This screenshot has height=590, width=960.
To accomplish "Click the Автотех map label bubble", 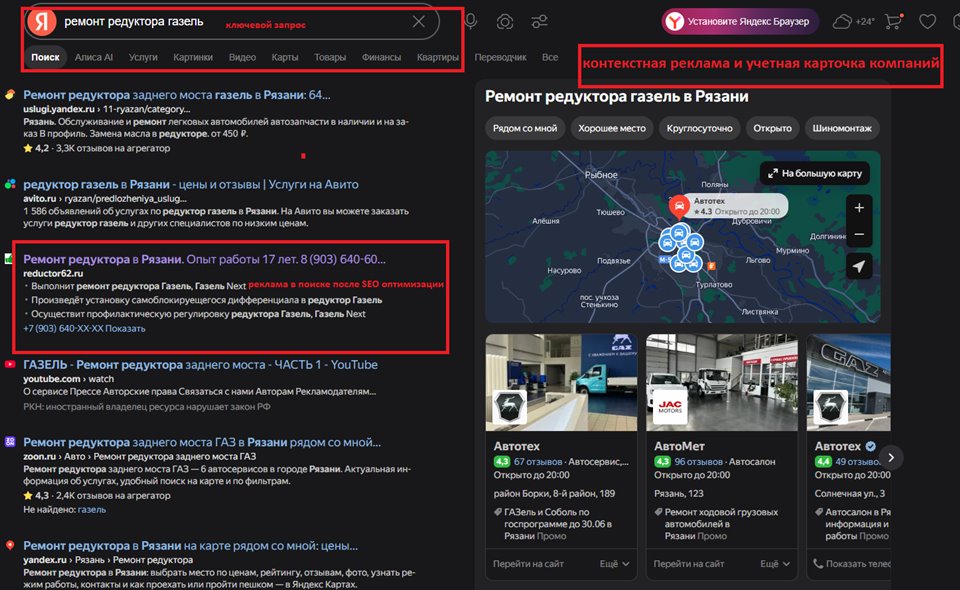I will tap(737, 206).
